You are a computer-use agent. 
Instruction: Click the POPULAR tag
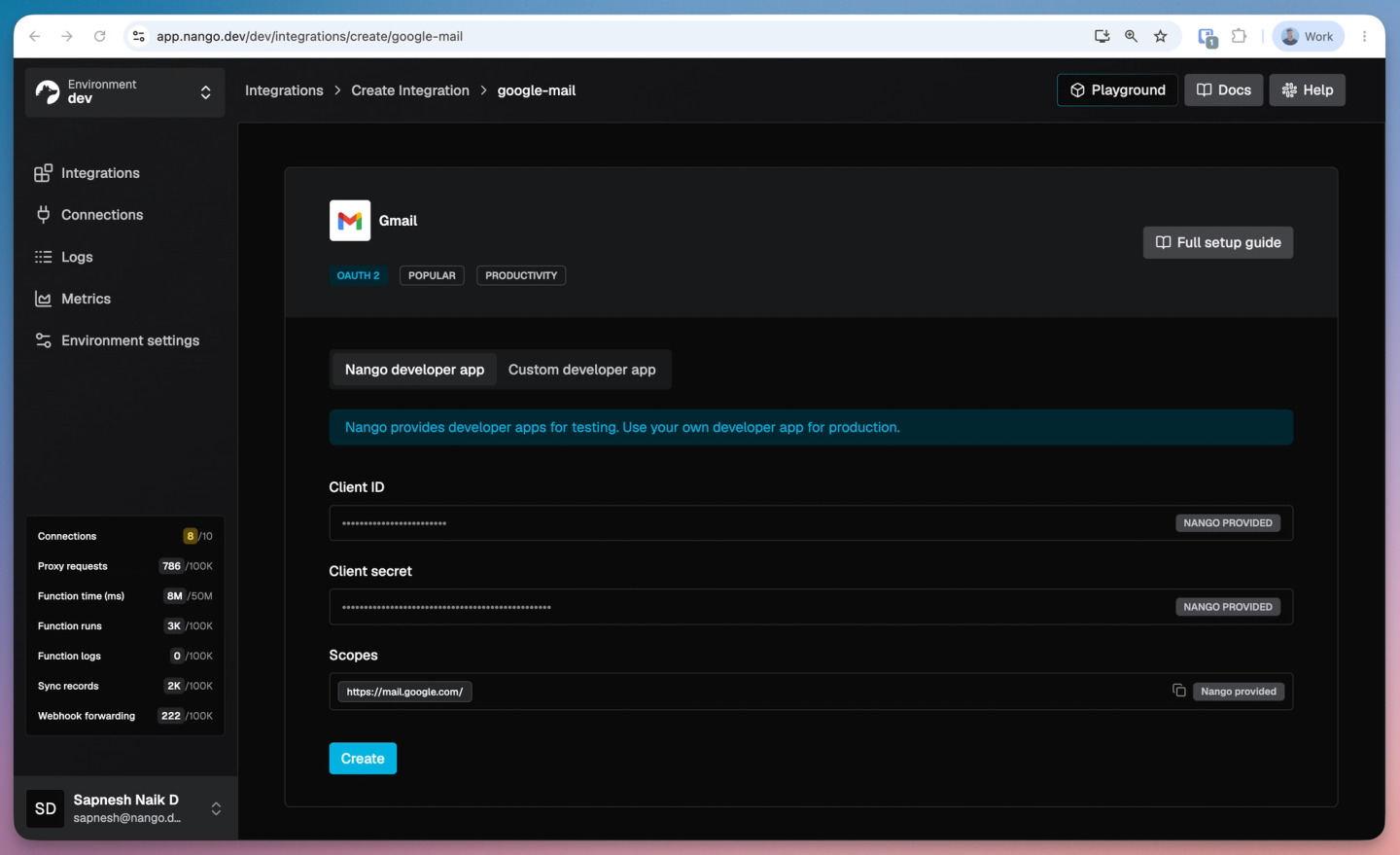(432, 275)
